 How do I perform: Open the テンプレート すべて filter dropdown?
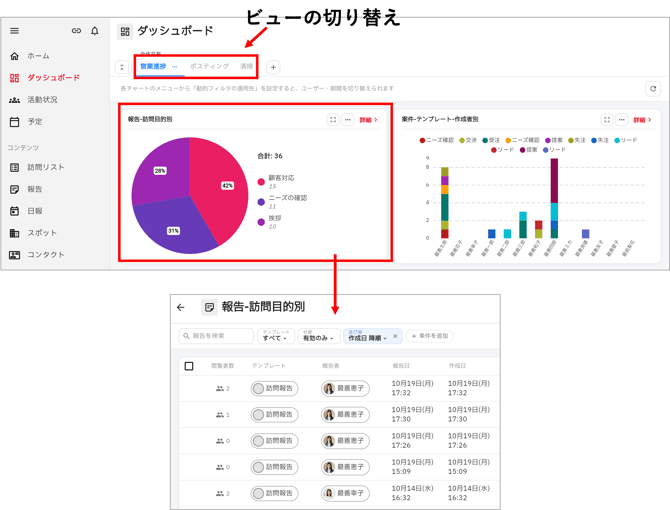tap(276, 336)
